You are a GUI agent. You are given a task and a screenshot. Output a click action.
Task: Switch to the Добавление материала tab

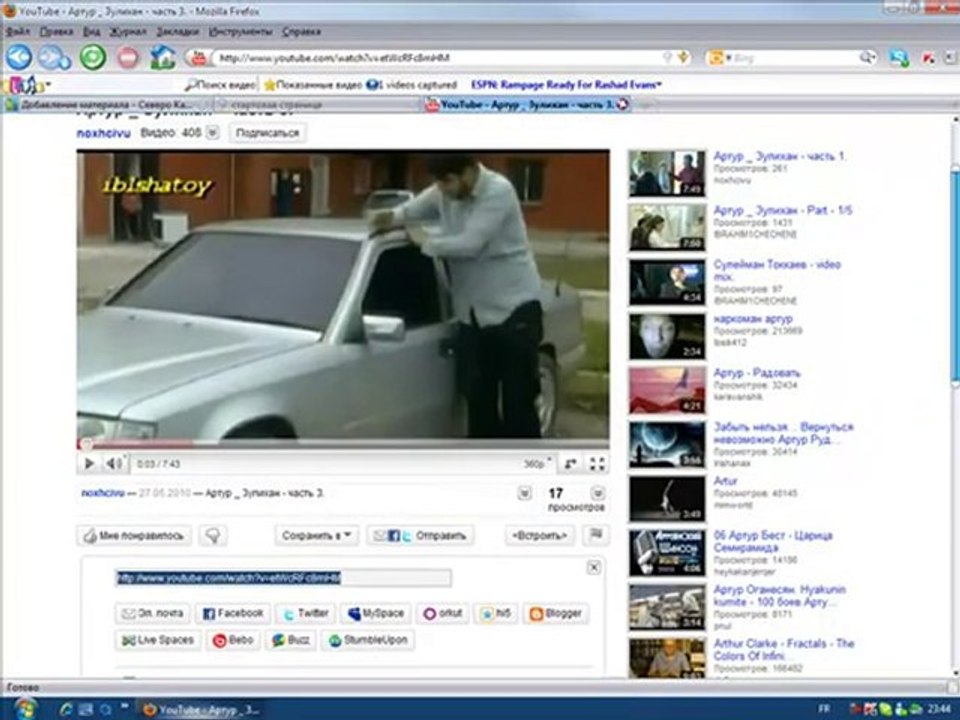coord(107,105)
